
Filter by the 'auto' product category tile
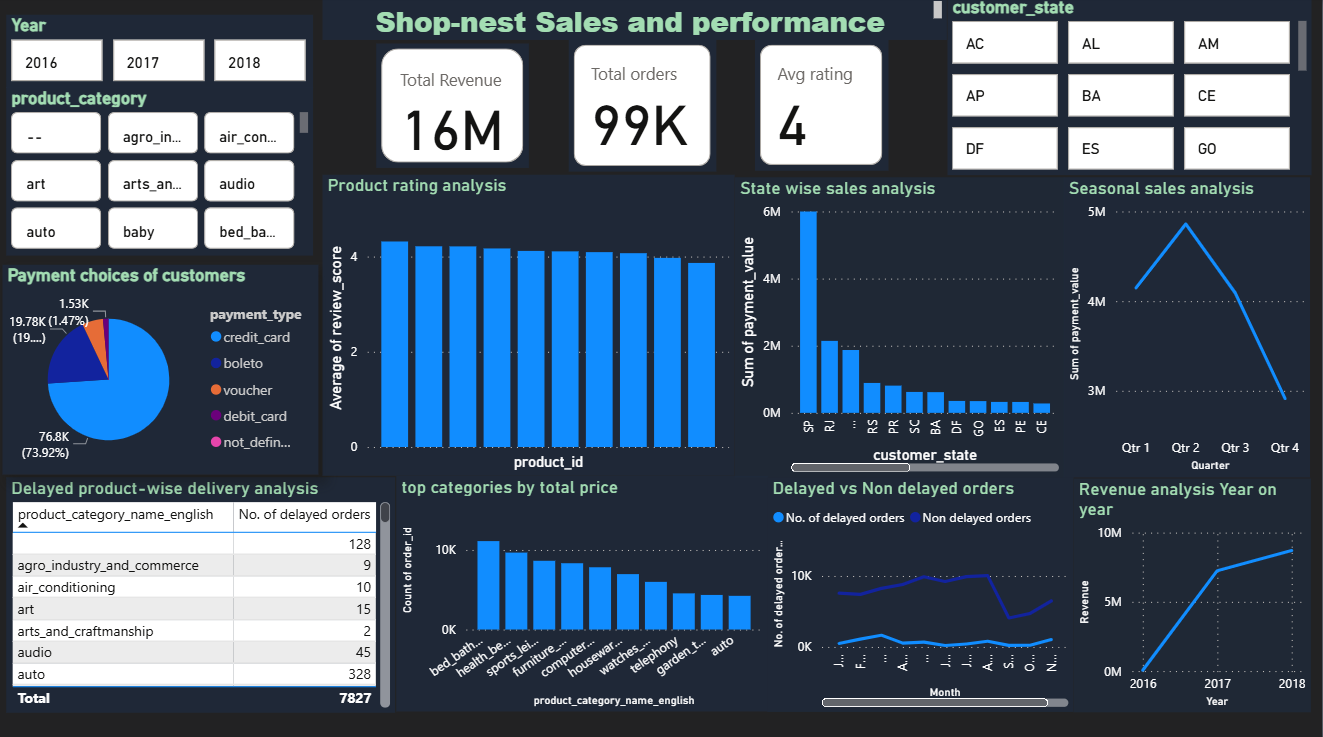click(56, 231)
